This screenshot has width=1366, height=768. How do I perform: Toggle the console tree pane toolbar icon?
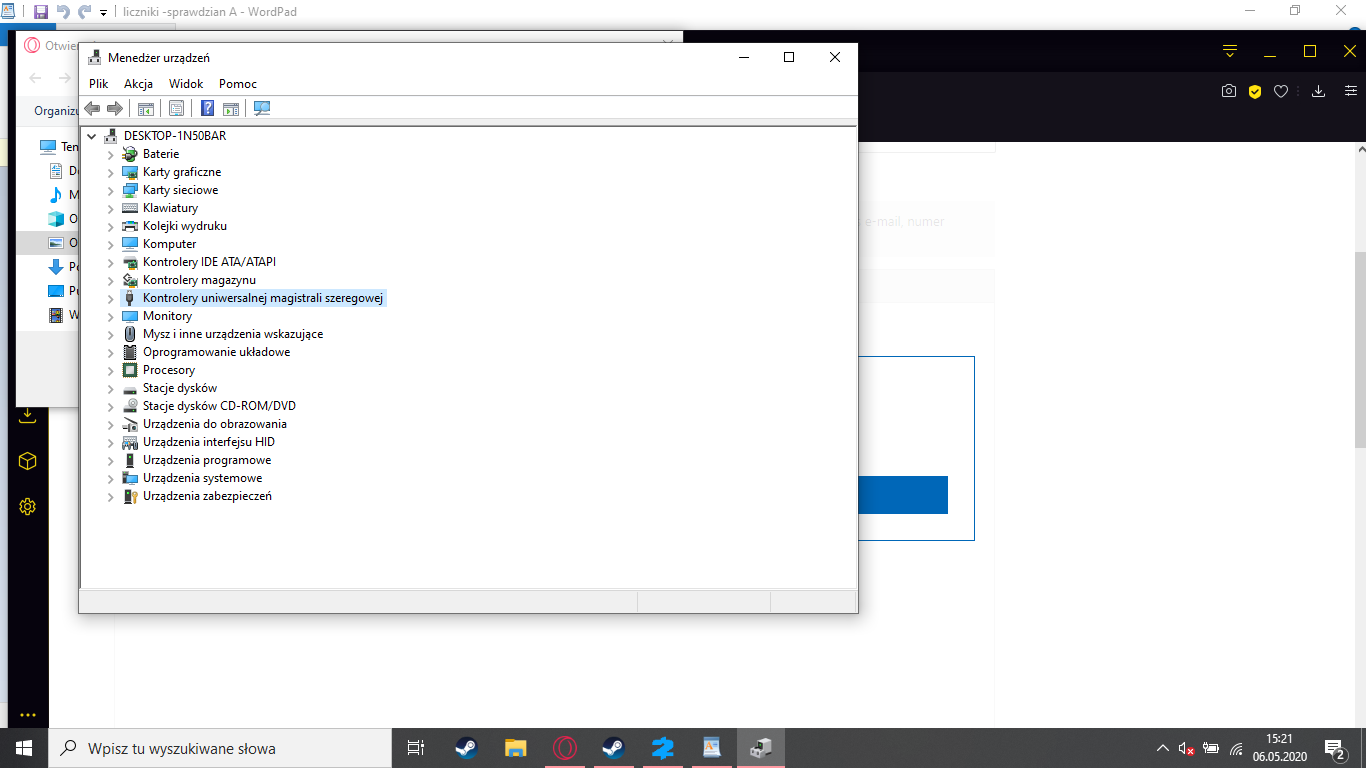pyautogui.click(x=146, y=108)
